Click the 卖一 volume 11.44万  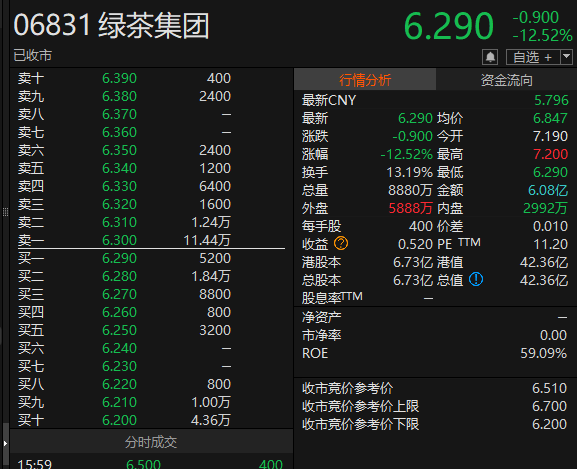pyautogui.click(x=207, y=240)
